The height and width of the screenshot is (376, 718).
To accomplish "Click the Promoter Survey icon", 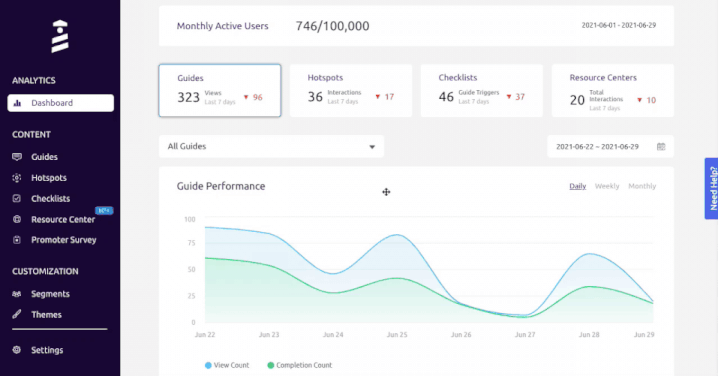I will [17, 240].
